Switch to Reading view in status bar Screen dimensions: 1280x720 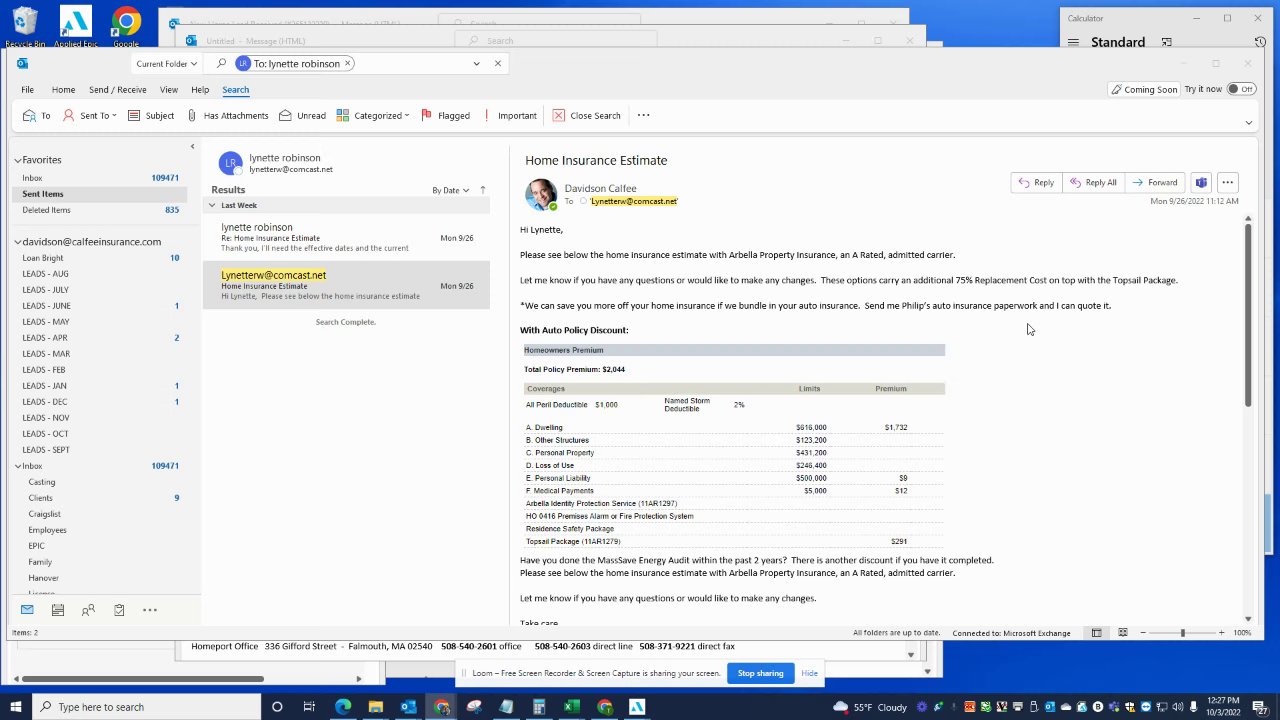[1123, 633]
